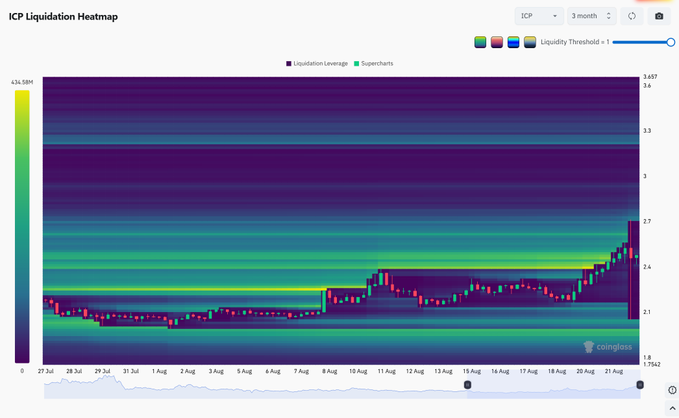Viewport: 679px width, 418px height.
Task: Click the 8 Aug date axis label
Action: point(330,371)
